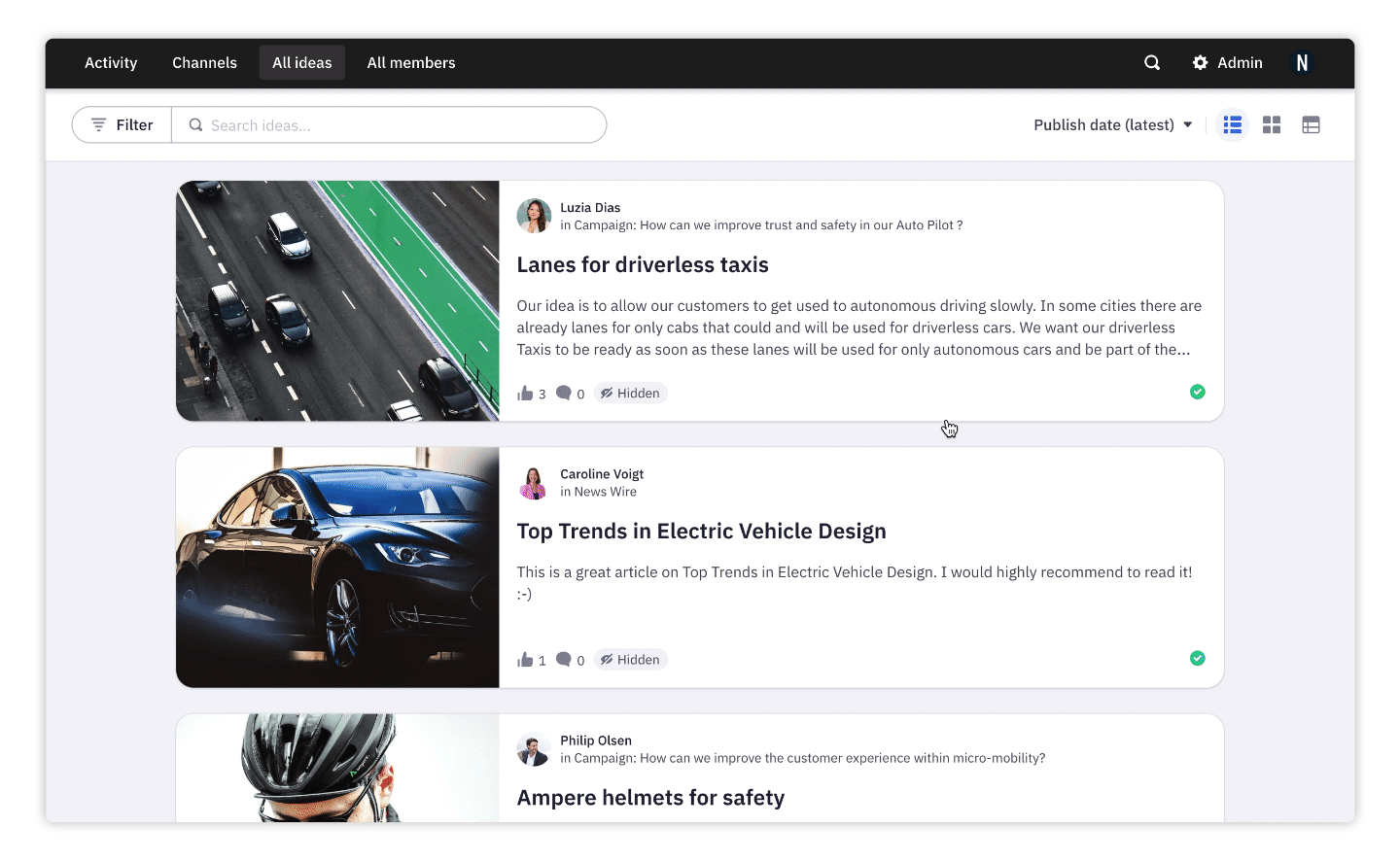
Task: Go to All members tab
Action: point(411,62)
